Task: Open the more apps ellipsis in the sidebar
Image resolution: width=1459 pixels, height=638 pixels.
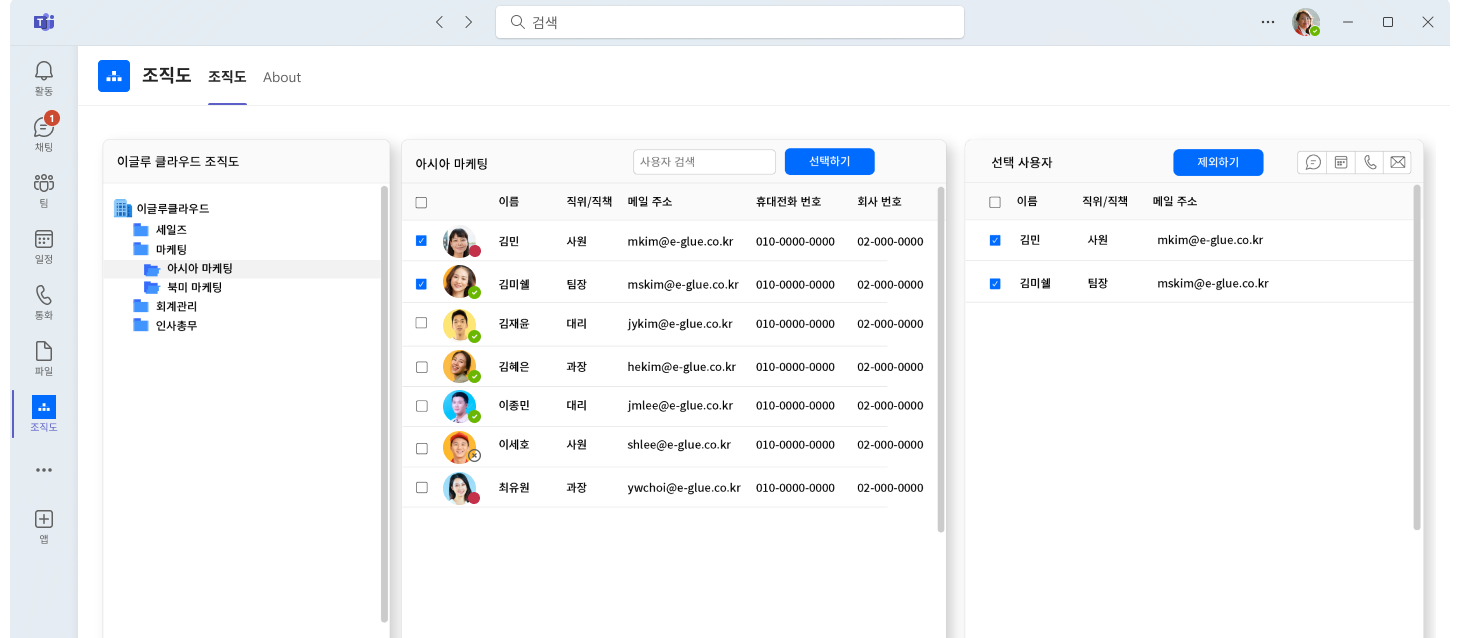Action: click(x=44, y=470)
